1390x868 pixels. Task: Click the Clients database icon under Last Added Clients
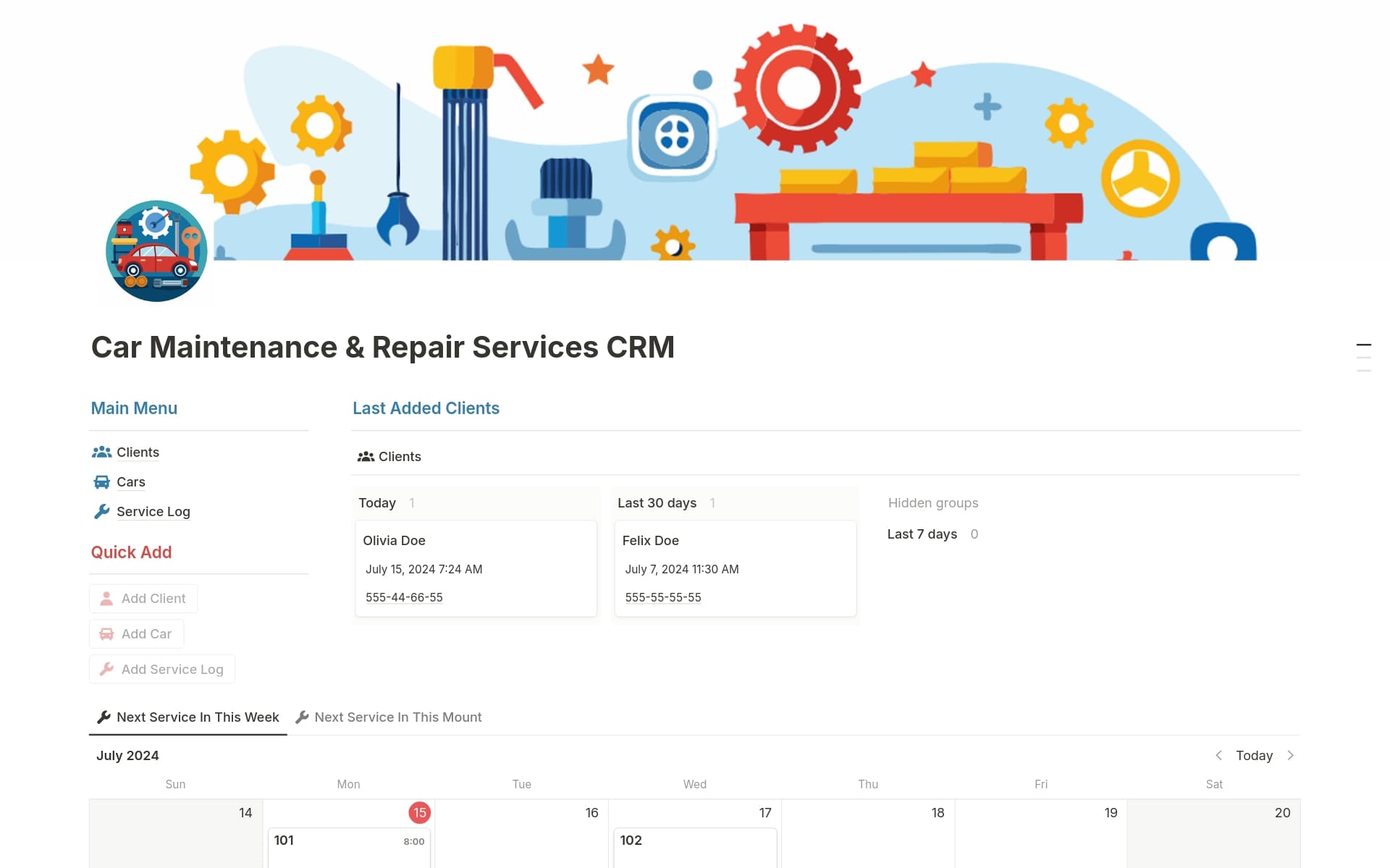pyautogui.click(x=365, y=456)
